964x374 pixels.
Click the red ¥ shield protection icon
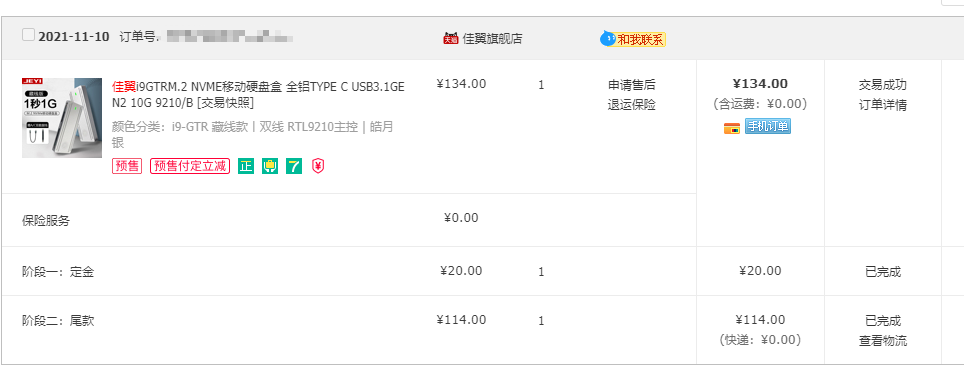point(317,166)
